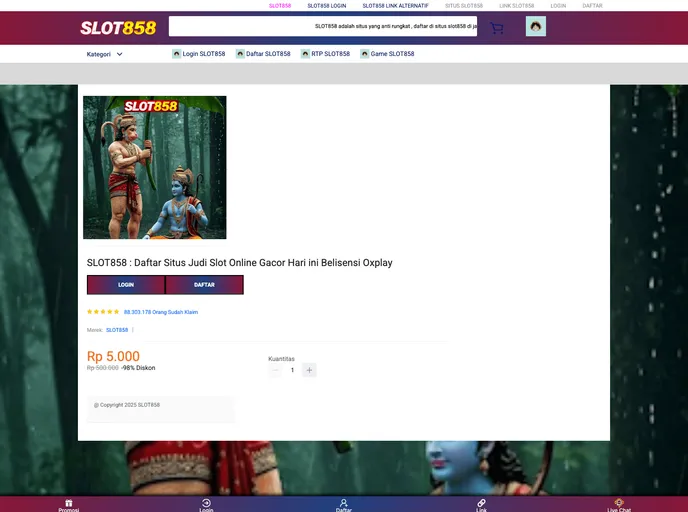Click the Daftar SLOT858 nav link

pyautogui.click(x=268, y=54)
